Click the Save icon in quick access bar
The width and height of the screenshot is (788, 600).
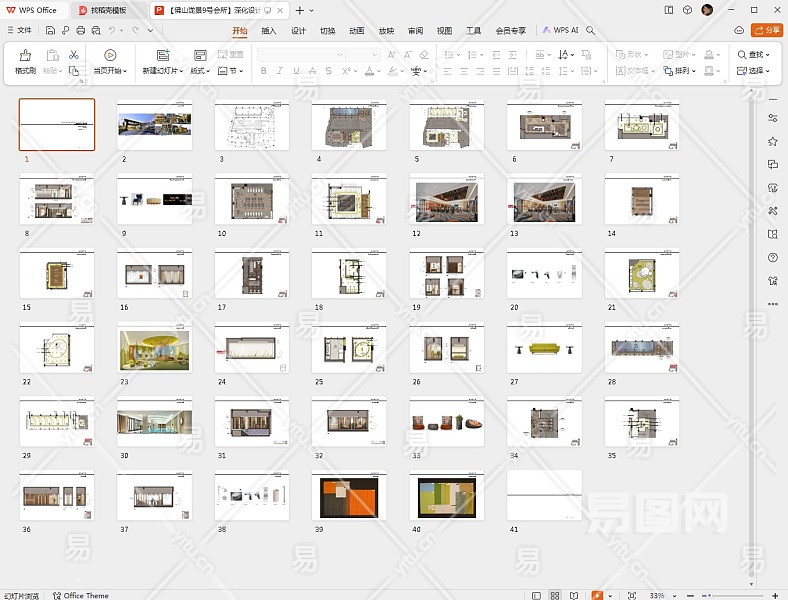pos(50,31)
